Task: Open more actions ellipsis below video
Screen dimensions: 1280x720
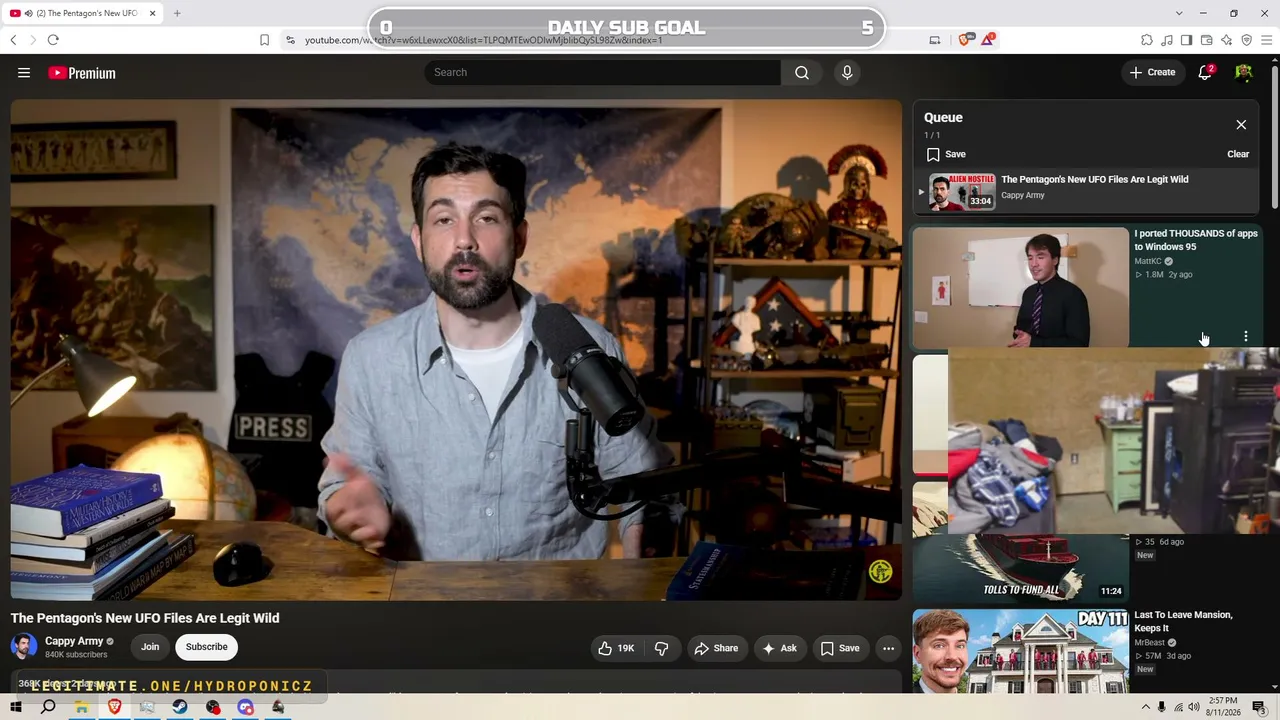Action: point(888,648)
